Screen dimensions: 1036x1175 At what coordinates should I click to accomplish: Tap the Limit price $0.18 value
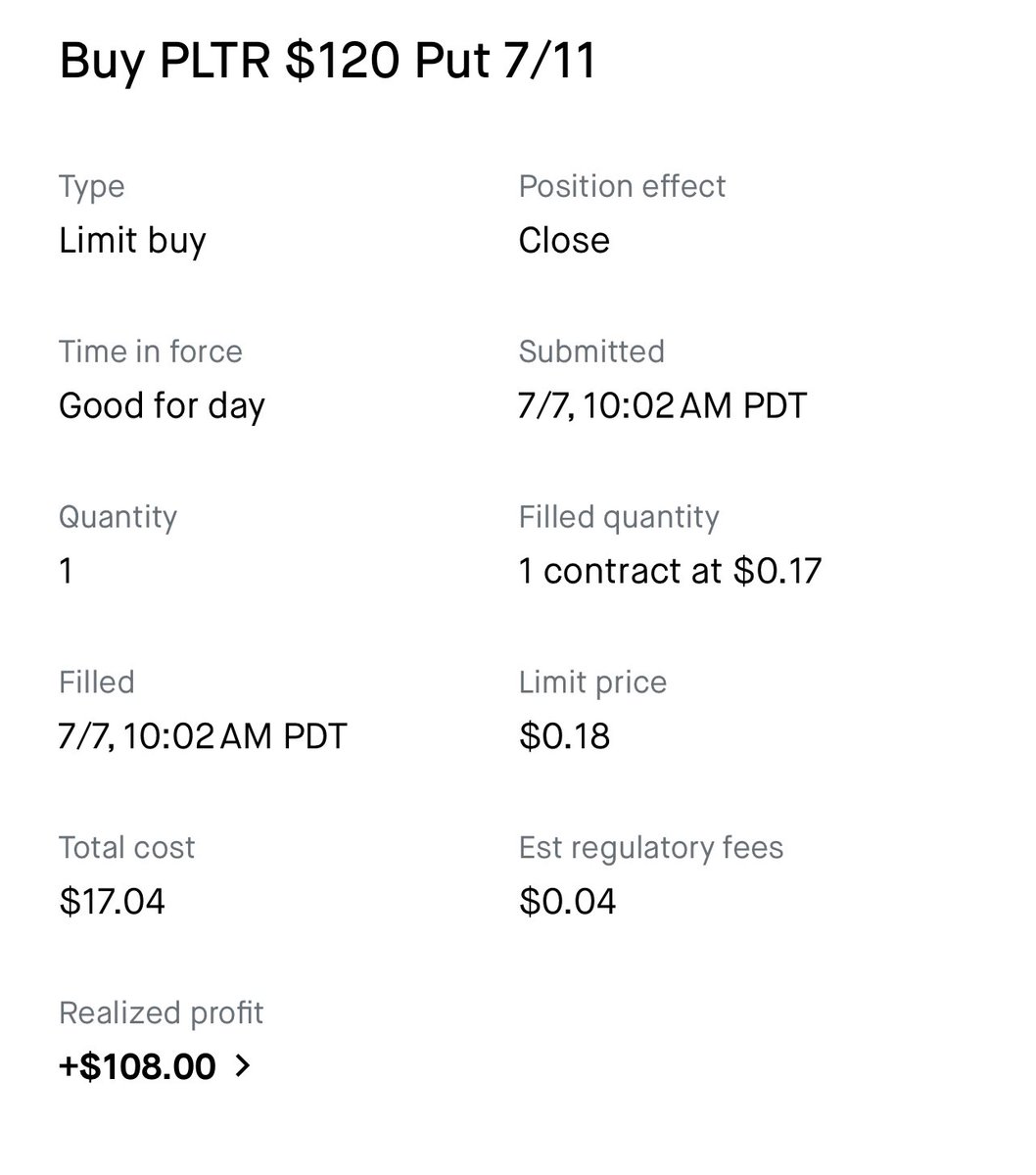[x=565, y=736]
